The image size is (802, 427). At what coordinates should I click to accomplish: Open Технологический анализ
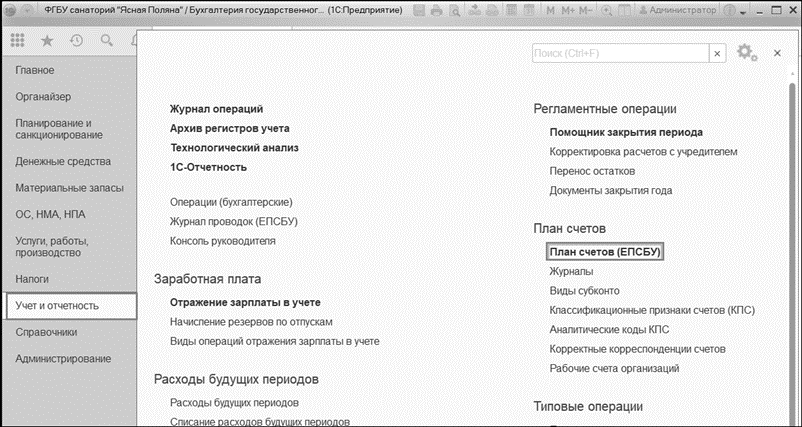[234, 148]
